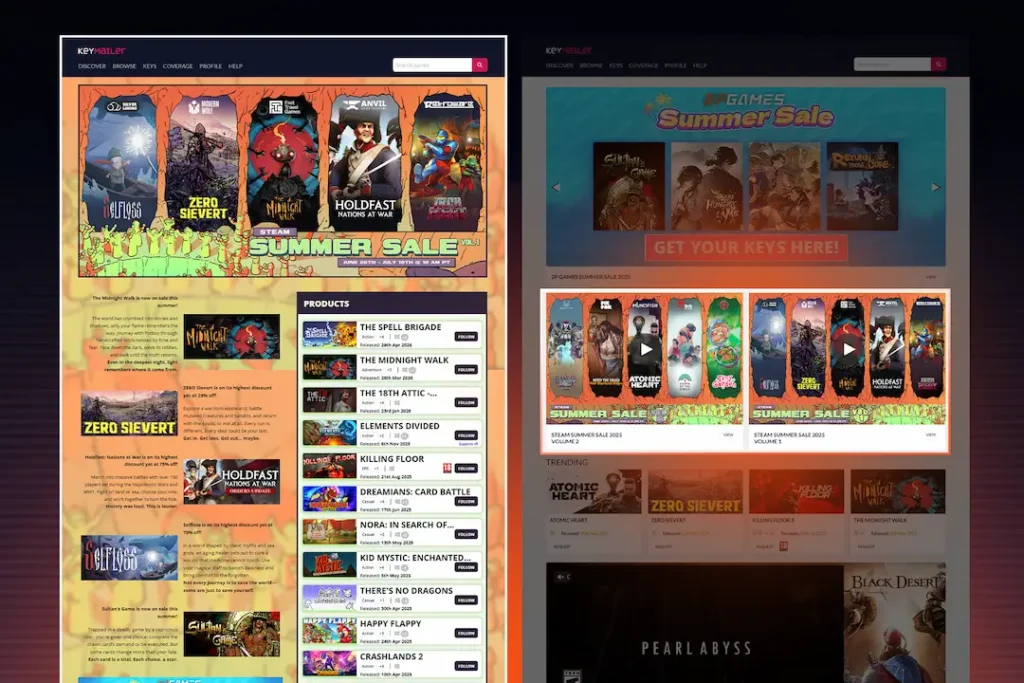Click the PRODUCTS panel header
Screen dimensions: 1024x683
pos(392,304)
